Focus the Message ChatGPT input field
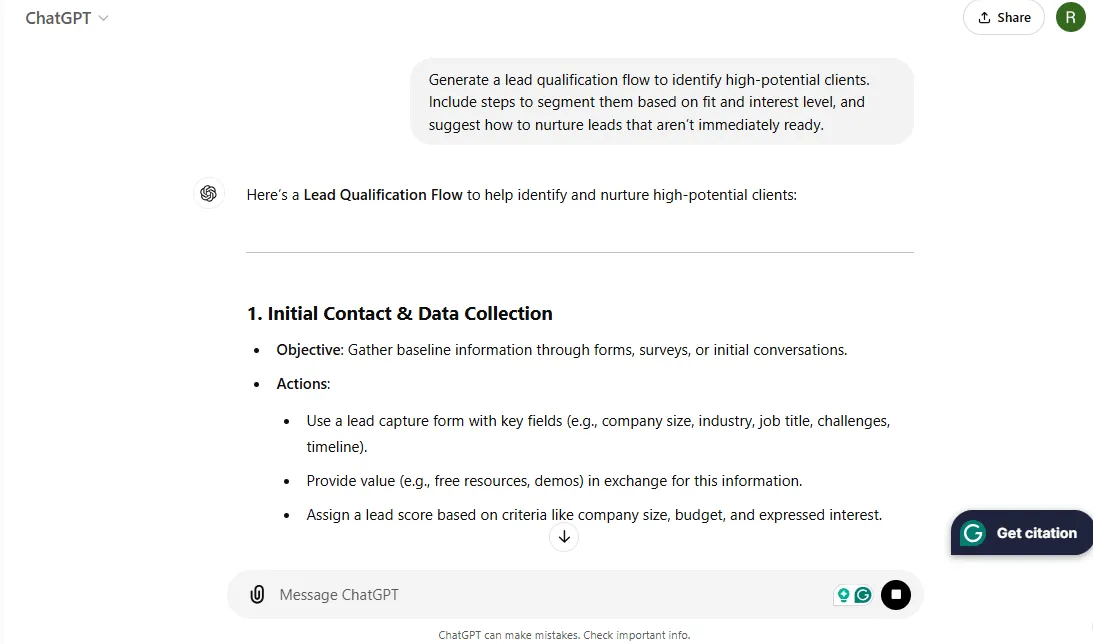The height and width of the screenshot is (644, 1093). (551, 595)
